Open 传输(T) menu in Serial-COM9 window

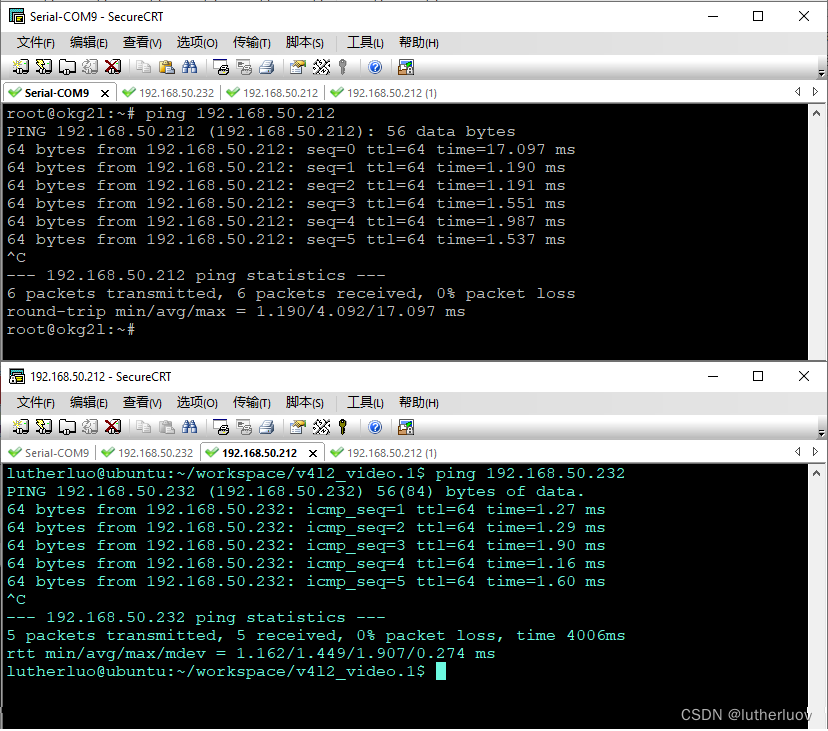[x=251, y=43]
